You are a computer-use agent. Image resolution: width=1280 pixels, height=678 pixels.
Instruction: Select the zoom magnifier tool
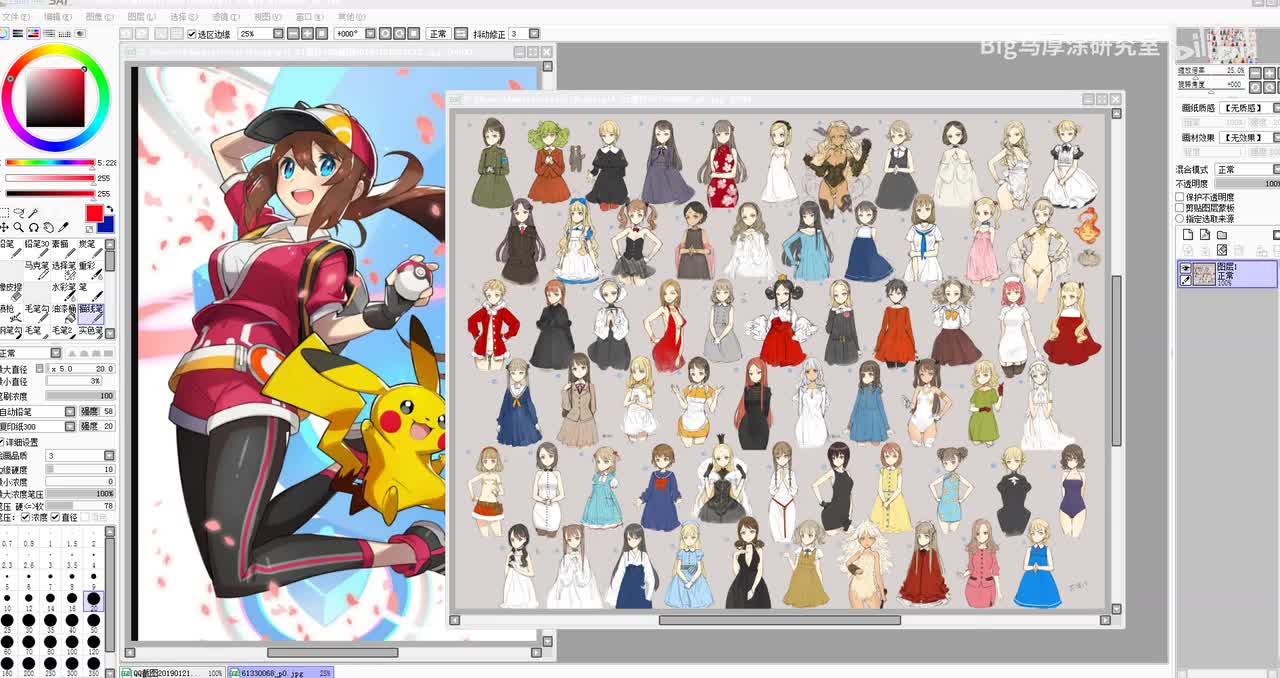(x=18, y=227)
